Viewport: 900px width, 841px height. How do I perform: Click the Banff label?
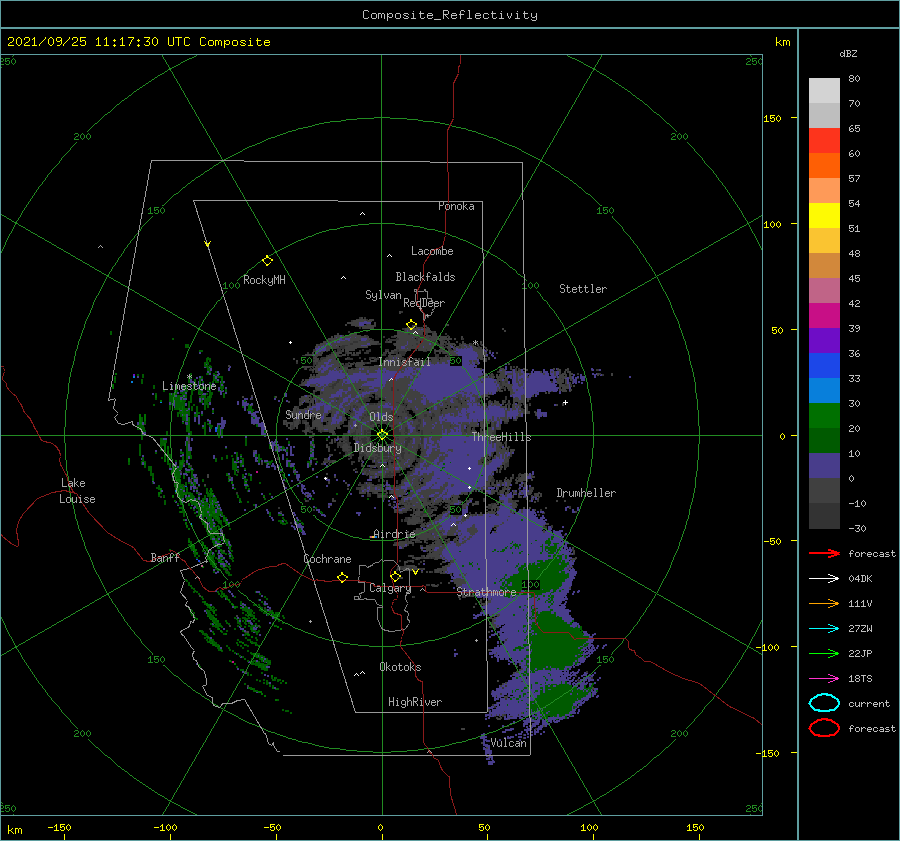tap(165, 557)
